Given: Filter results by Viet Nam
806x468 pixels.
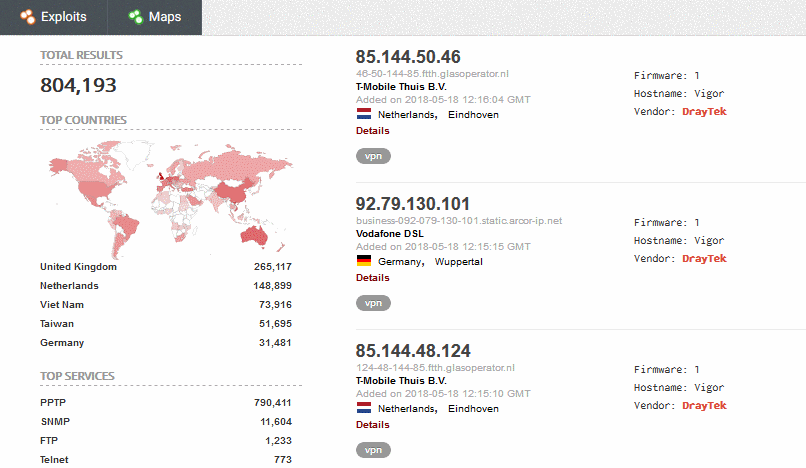Looking at the screenshot, I should 62,305.
